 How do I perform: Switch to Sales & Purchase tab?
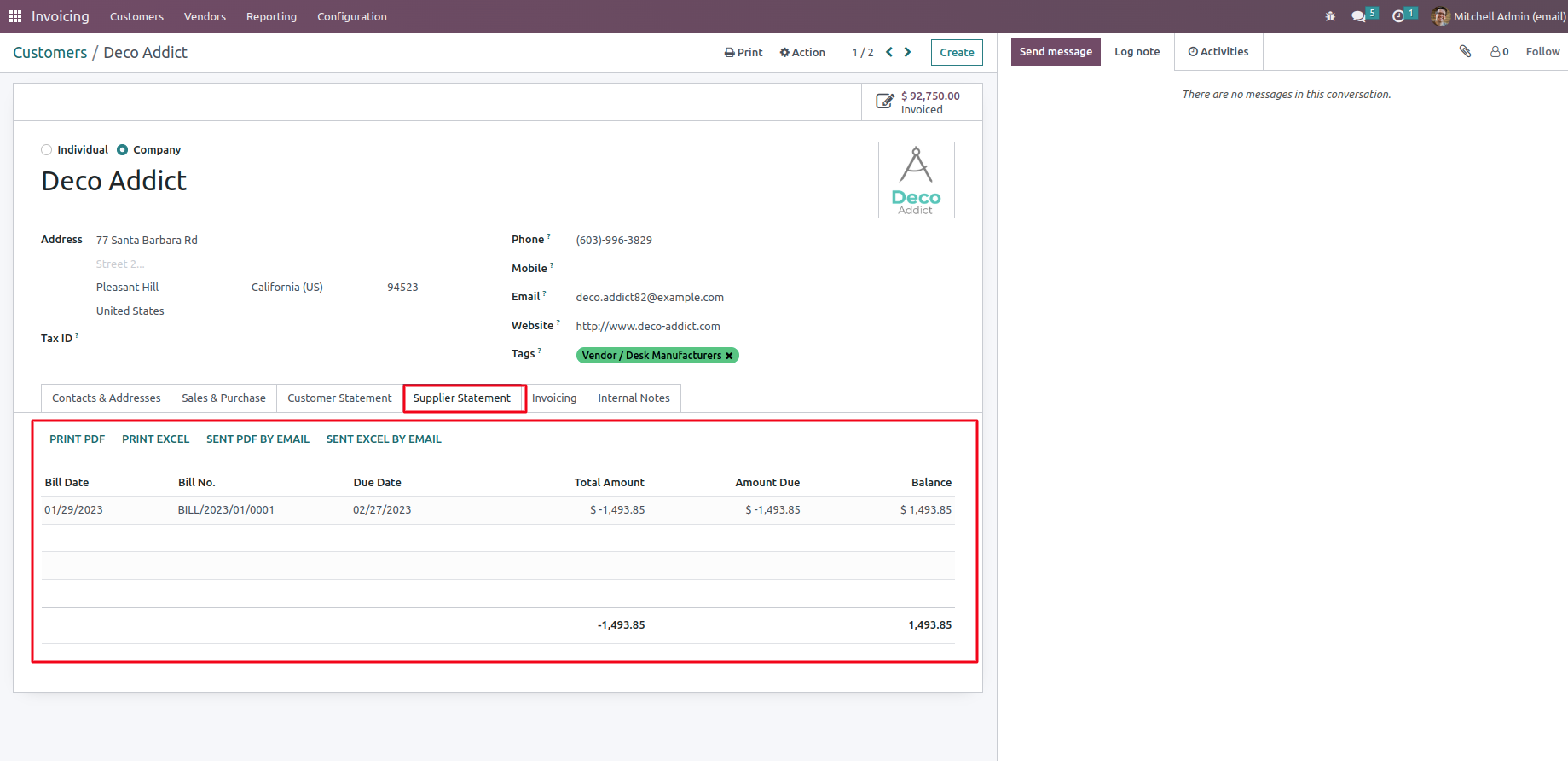click(x=223, y=398)
